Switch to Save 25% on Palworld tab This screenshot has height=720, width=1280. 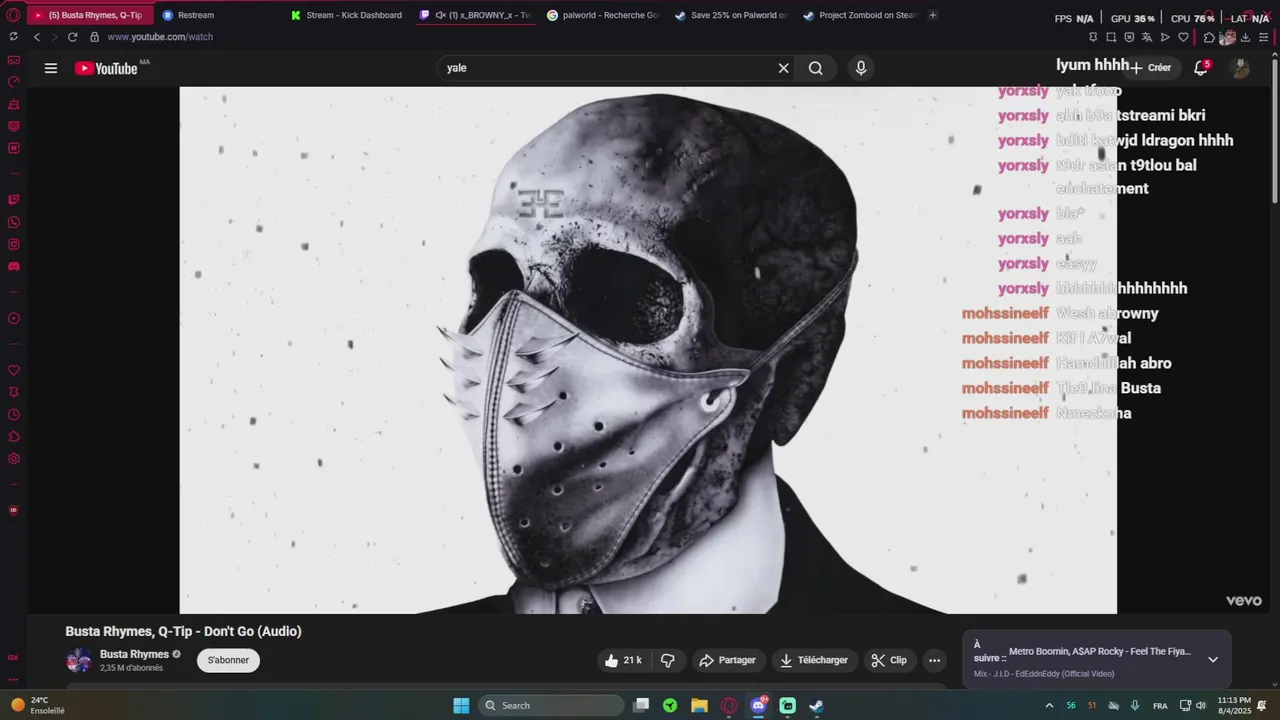(x=731, y=15)
